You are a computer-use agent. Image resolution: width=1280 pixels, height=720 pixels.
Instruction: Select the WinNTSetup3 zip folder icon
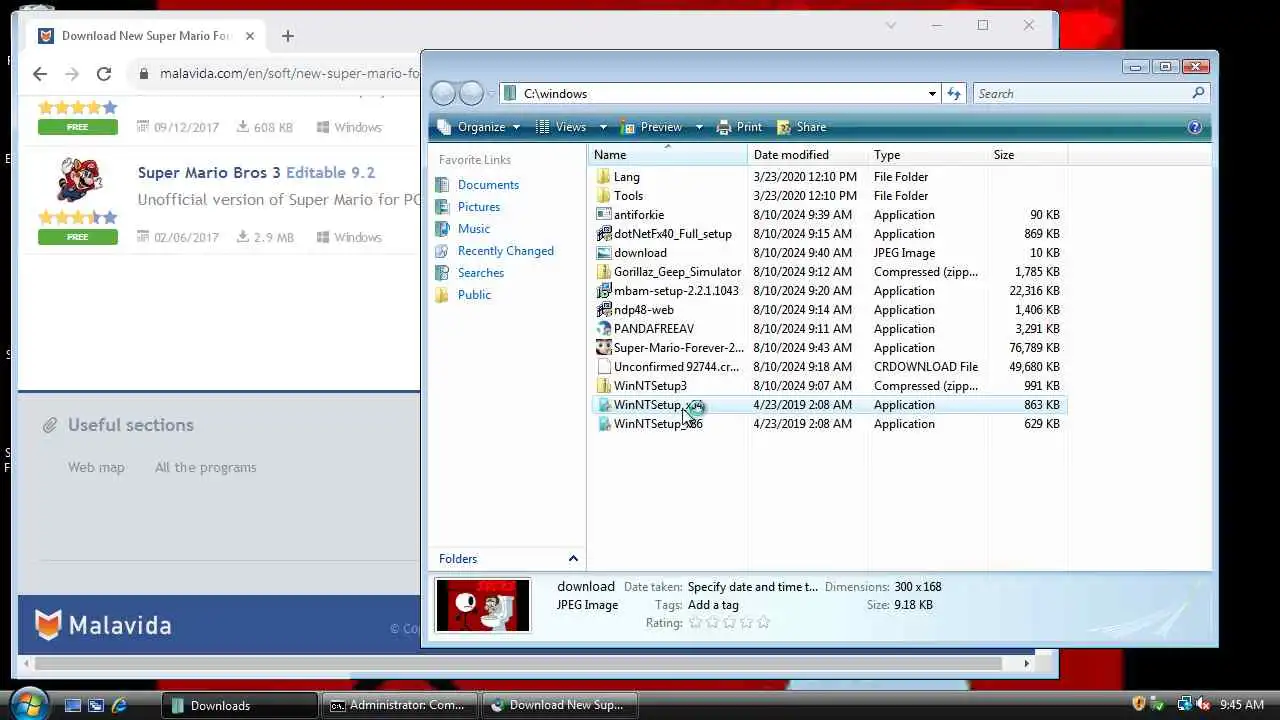pos(603,386)
